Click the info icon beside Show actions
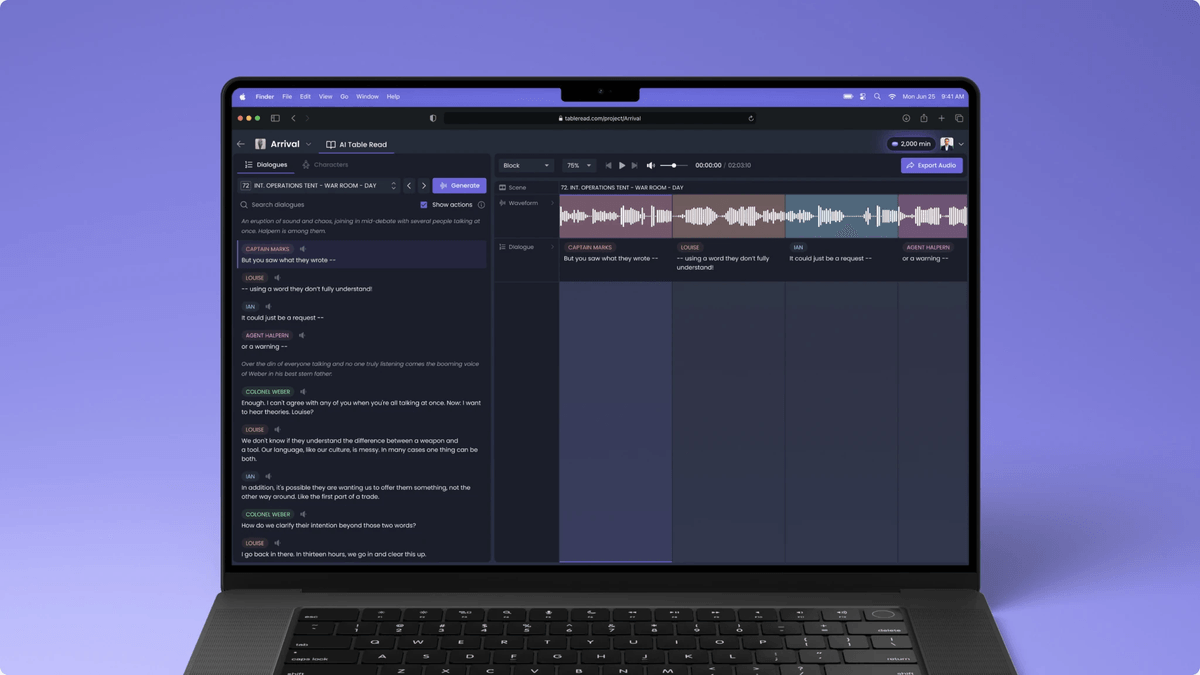 [x=481, y=205]
